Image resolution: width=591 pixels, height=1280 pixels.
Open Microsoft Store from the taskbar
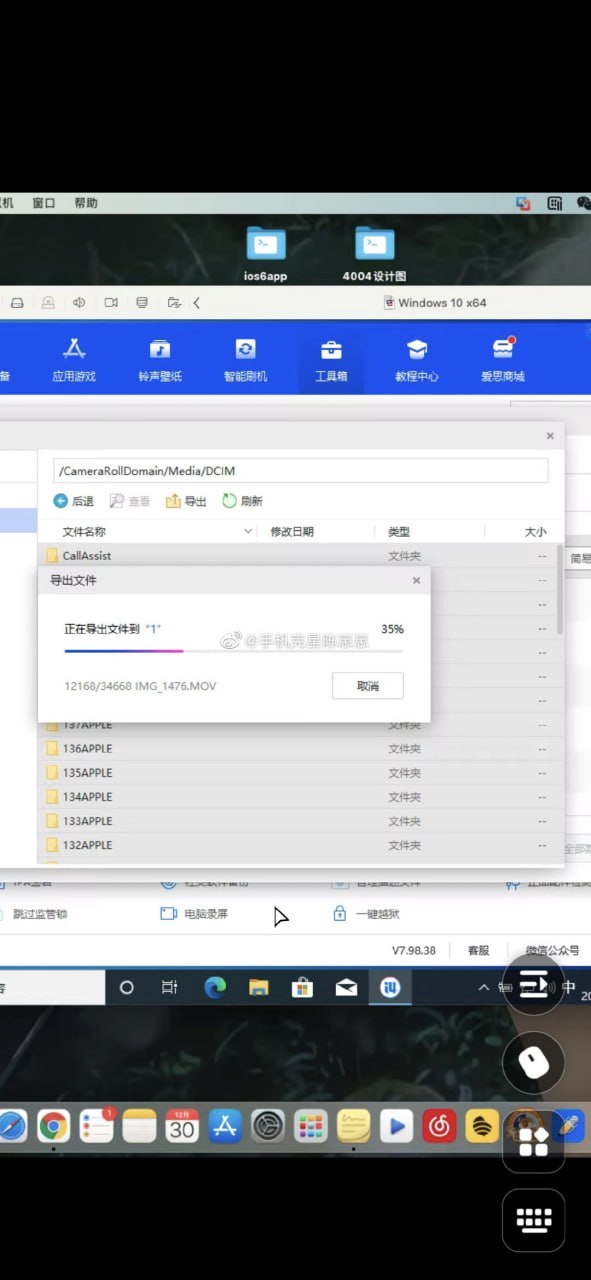[302, 987]
